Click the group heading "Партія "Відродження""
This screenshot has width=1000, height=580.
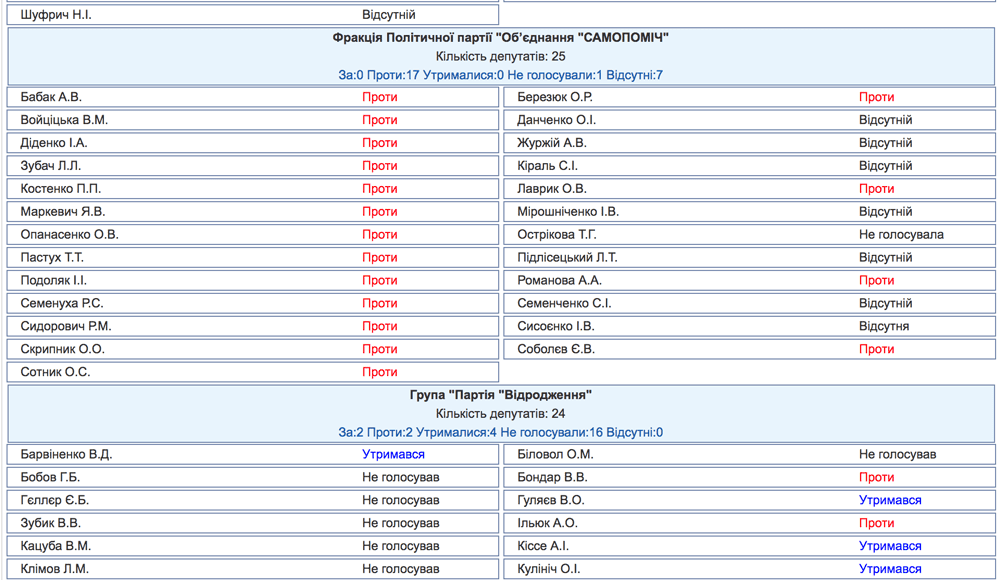tap(501, 395)
